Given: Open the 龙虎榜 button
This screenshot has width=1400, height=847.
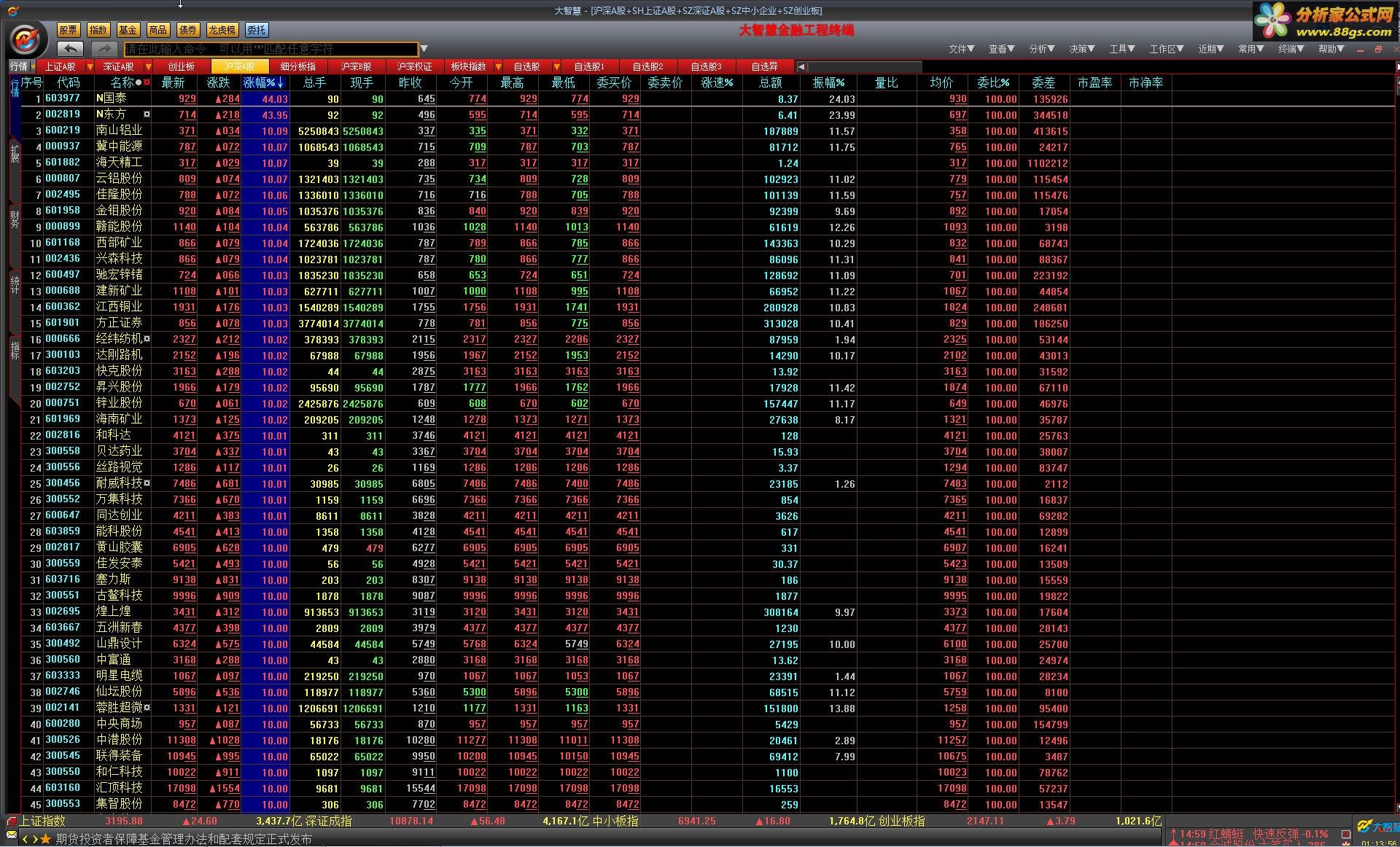Looking at the screenshot, I should pos(222,30).
